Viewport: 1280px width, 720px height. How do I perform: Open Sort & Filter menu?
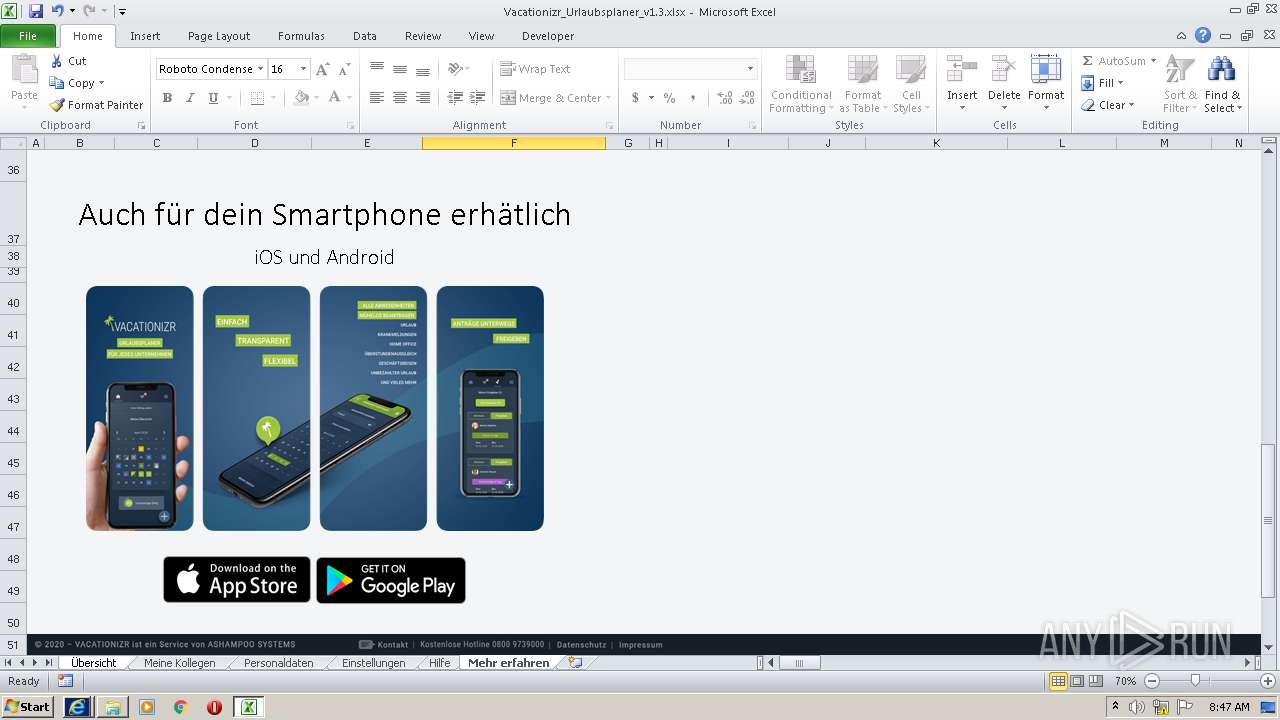coord(1180,84)
